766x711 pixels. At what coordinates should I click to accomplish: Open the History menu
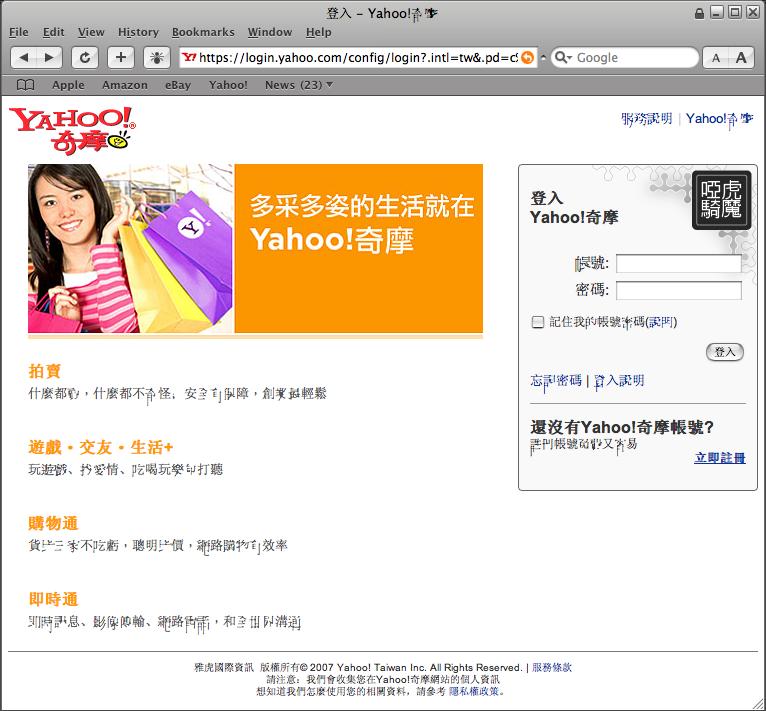point(138,32)
